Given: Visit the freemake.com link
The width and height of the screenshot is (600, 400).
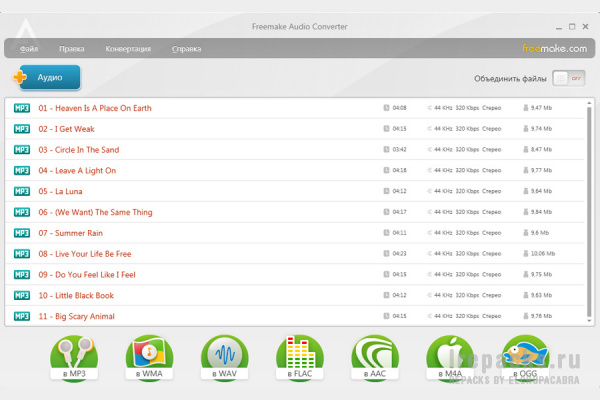Looking at the screenshot, I should (554, 49).
